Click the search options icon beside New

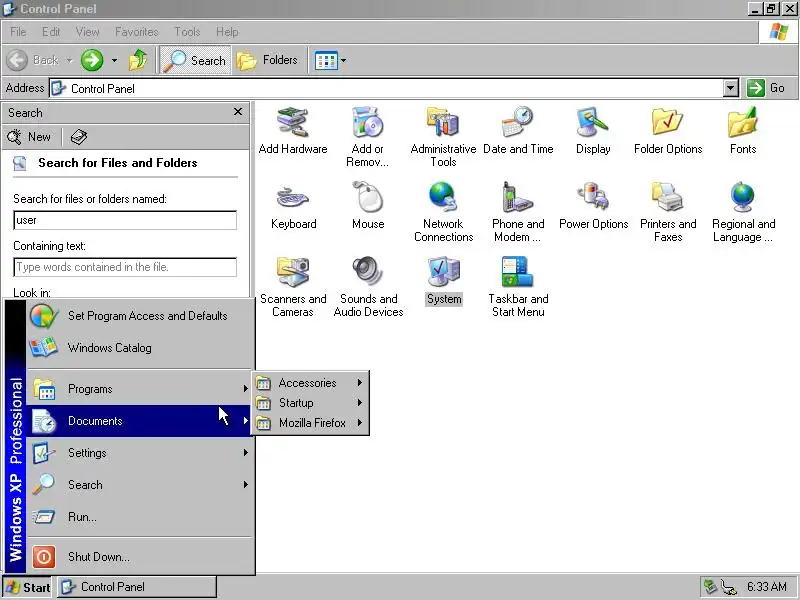(79, 137)
